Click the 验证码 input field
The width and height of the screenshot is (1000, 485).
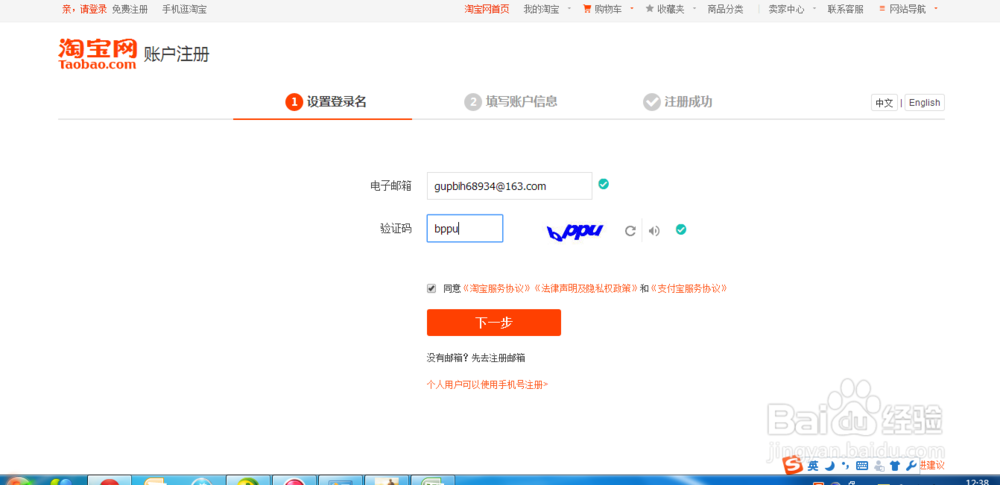coord(465,228)
